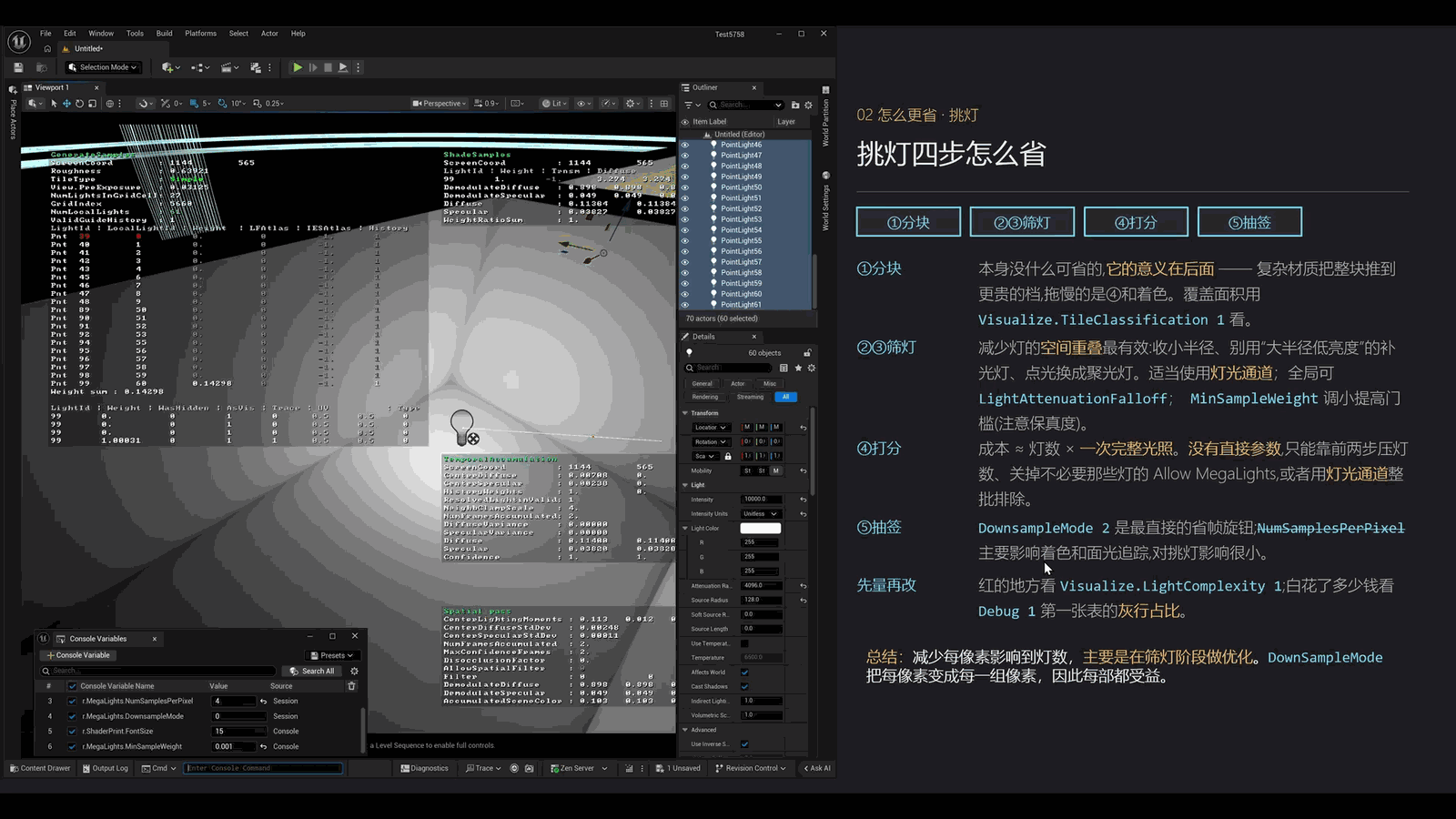Uncheck the r.MegaLights.DownsampleMode row checkbox

(73, 716)
